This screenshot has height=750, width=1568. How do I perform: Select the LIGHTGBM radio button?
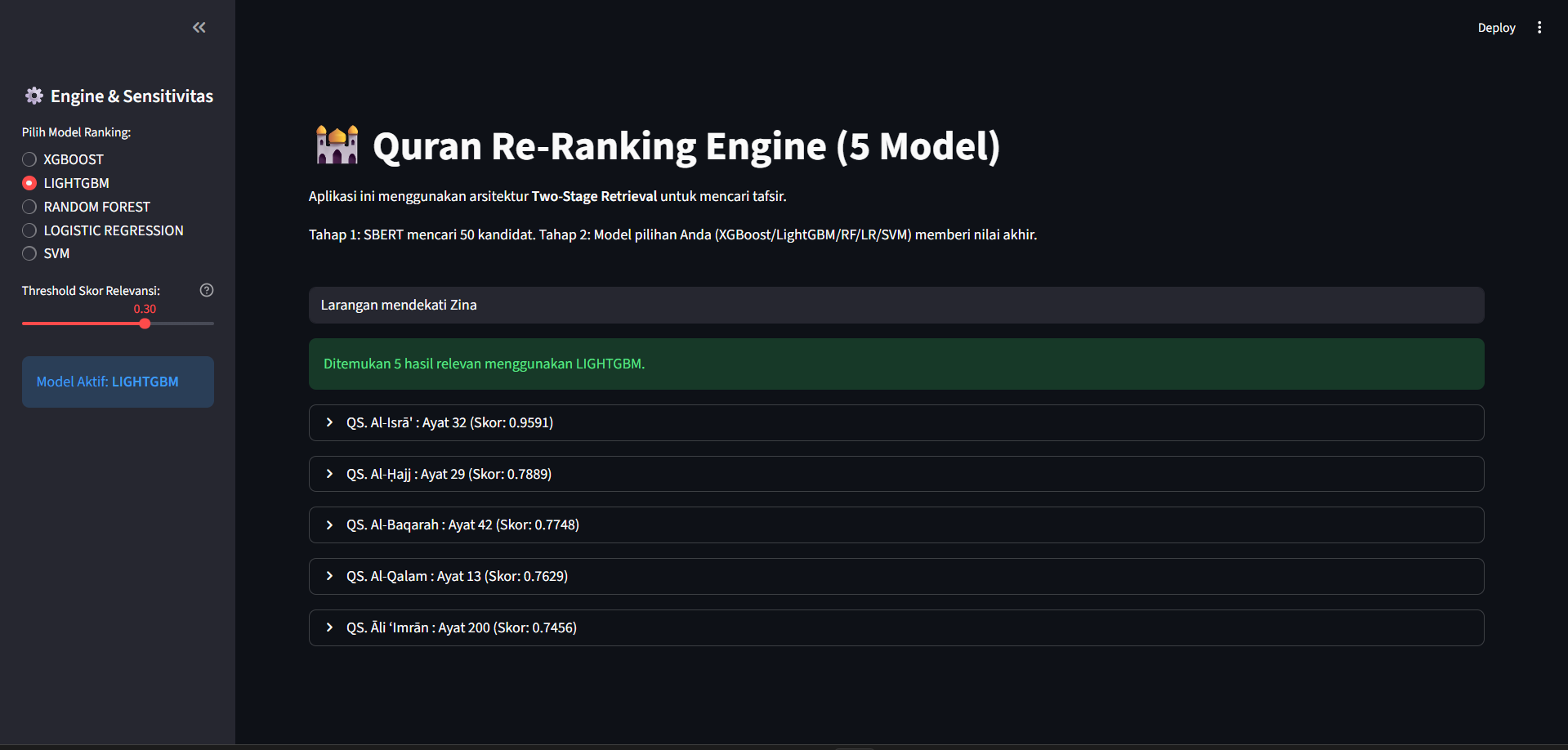29,183
